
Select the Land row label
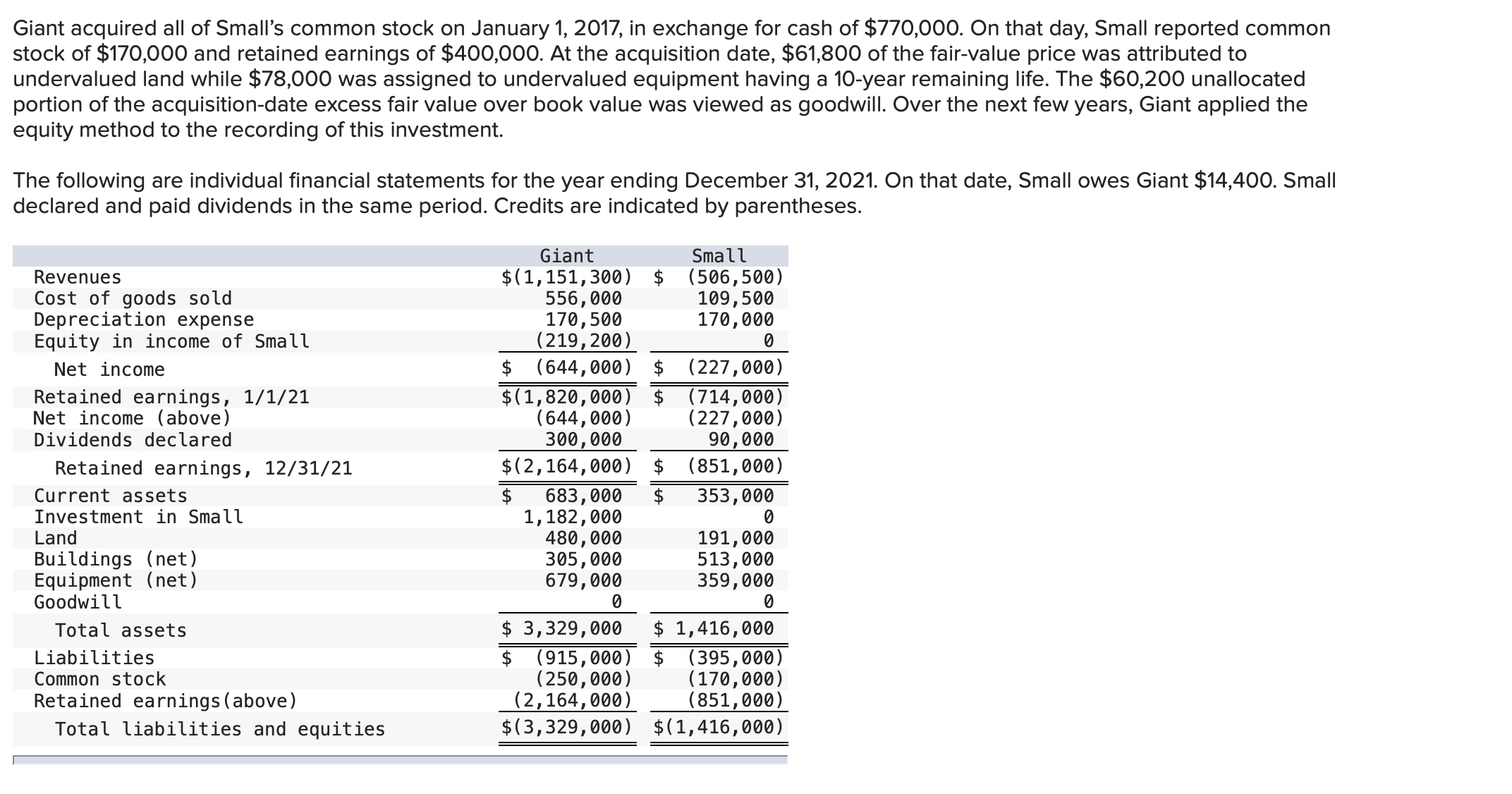[56, 538]
